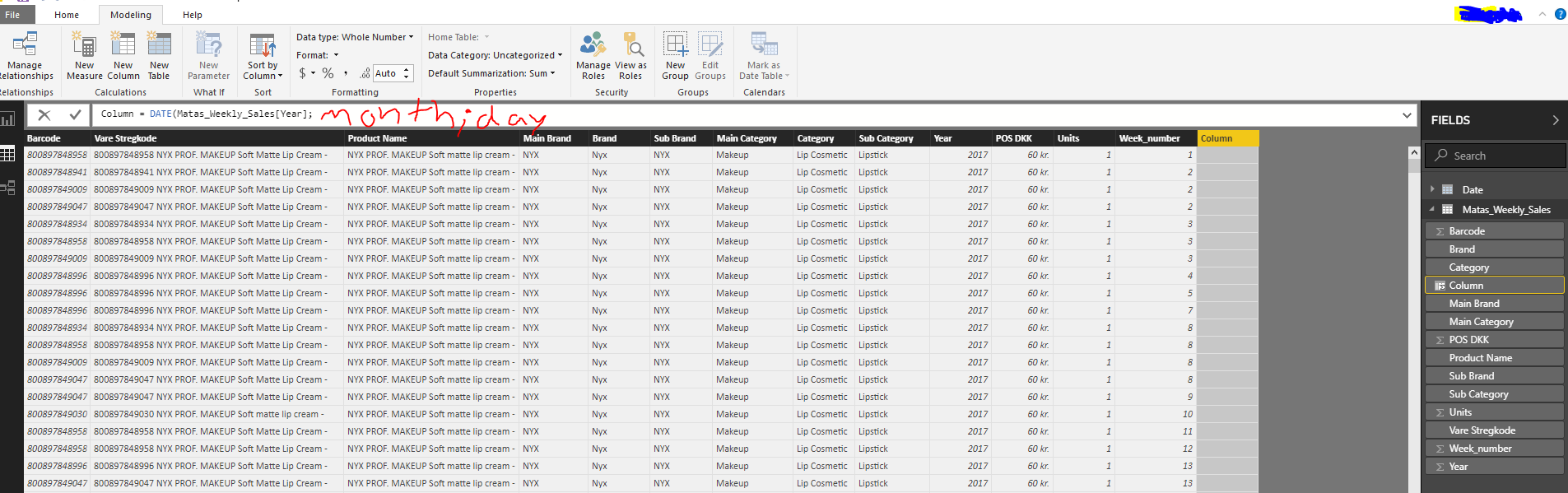Image resolution: width=1568 pixels, height=493 pixels.
Task: Select the POS DKK field
Action: point(1495,340)
